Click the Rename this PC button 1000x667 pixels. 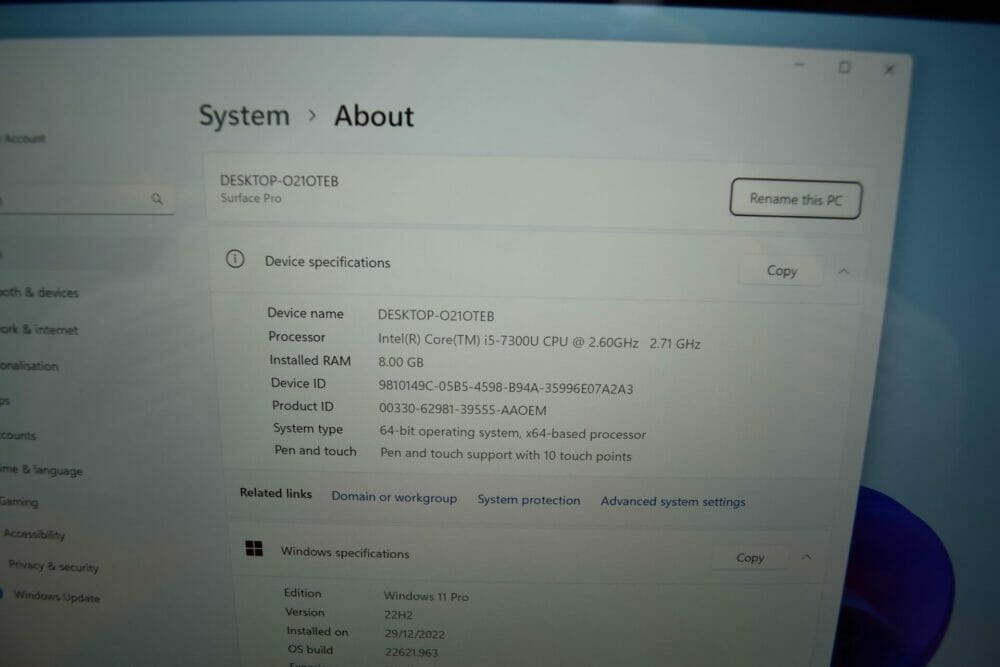click(795, 199)
